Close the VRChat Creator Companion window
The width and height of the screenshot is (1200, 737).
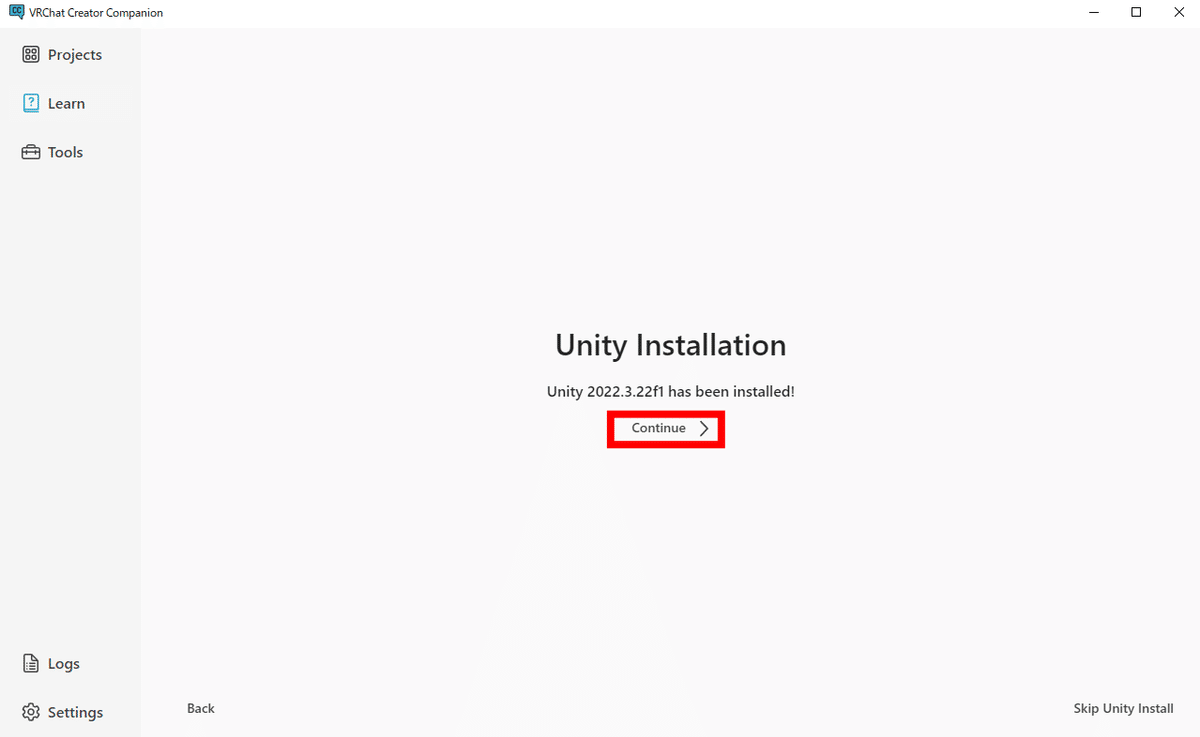(x=1179, y=12)
